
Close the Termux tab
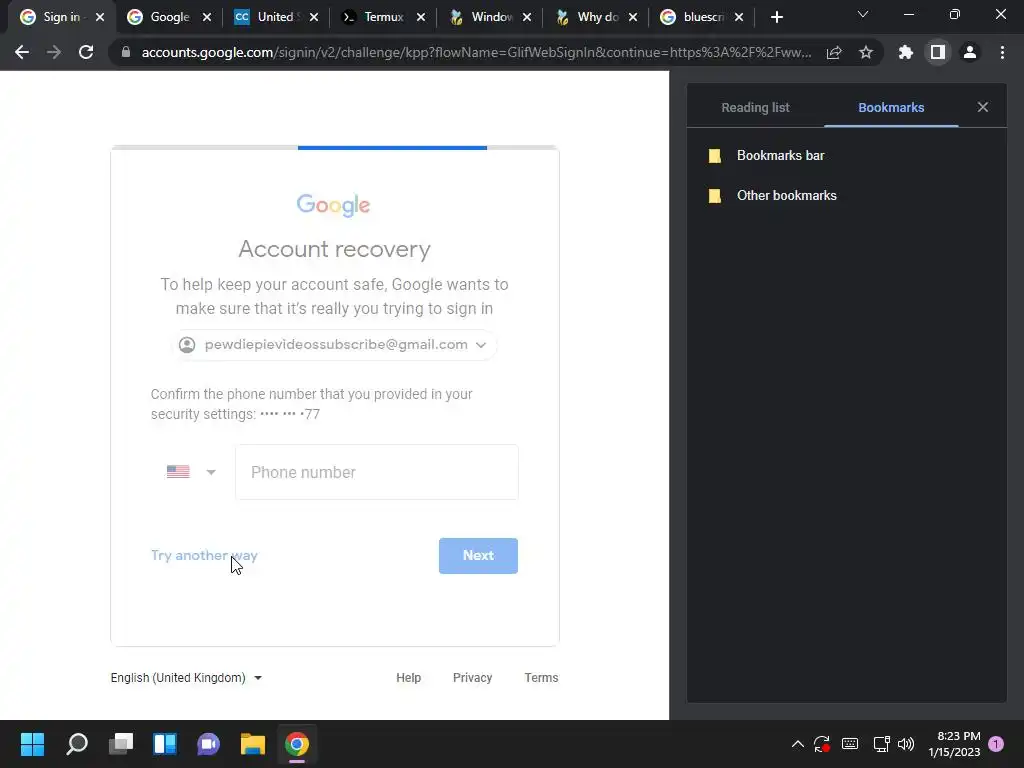[x=421, y=17]
